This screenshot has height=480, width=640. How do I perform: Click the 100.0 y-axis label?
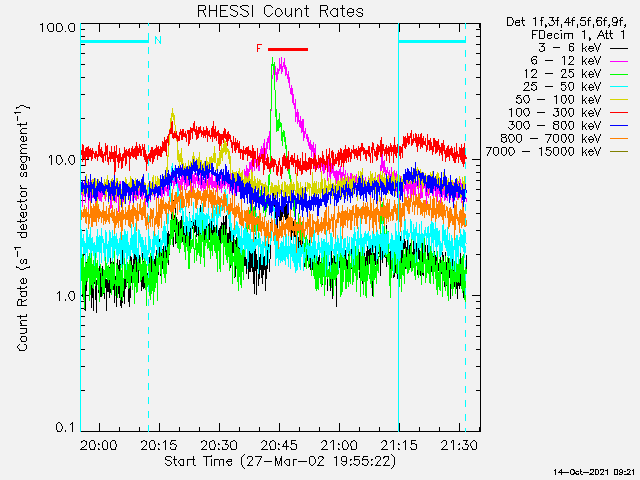pos(58,28)
